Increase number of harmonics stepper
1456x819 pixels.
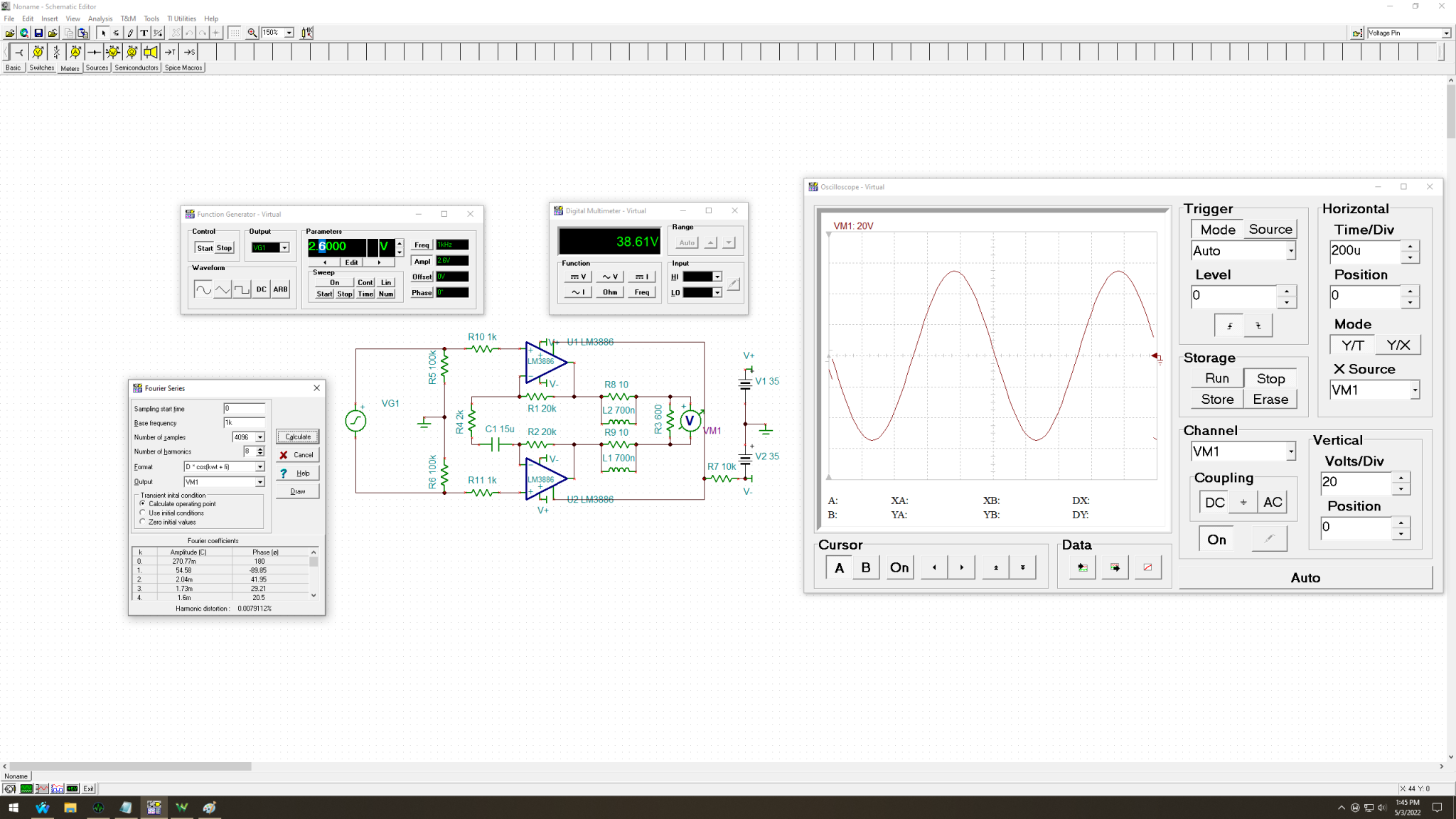(260, 449)
